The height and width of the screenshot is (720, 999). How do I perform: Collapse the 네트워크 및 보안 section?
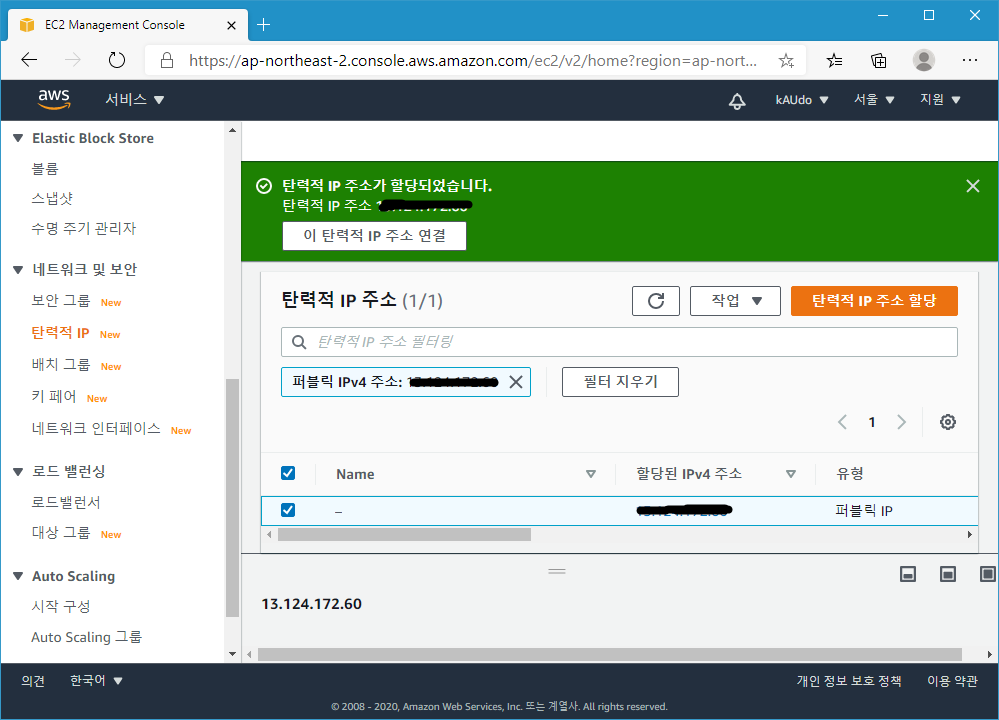click(x=18, y=270)
